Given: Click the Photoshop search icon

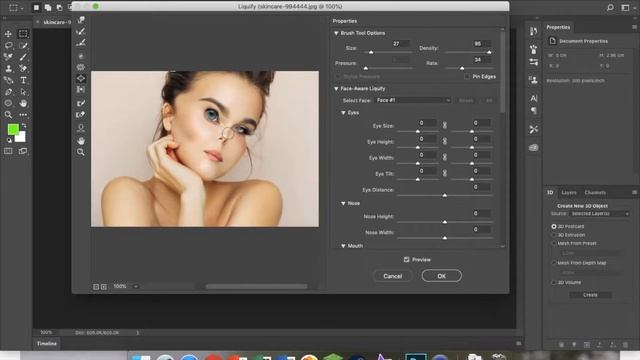Looking at the screenshot, I should coord(610,7).
